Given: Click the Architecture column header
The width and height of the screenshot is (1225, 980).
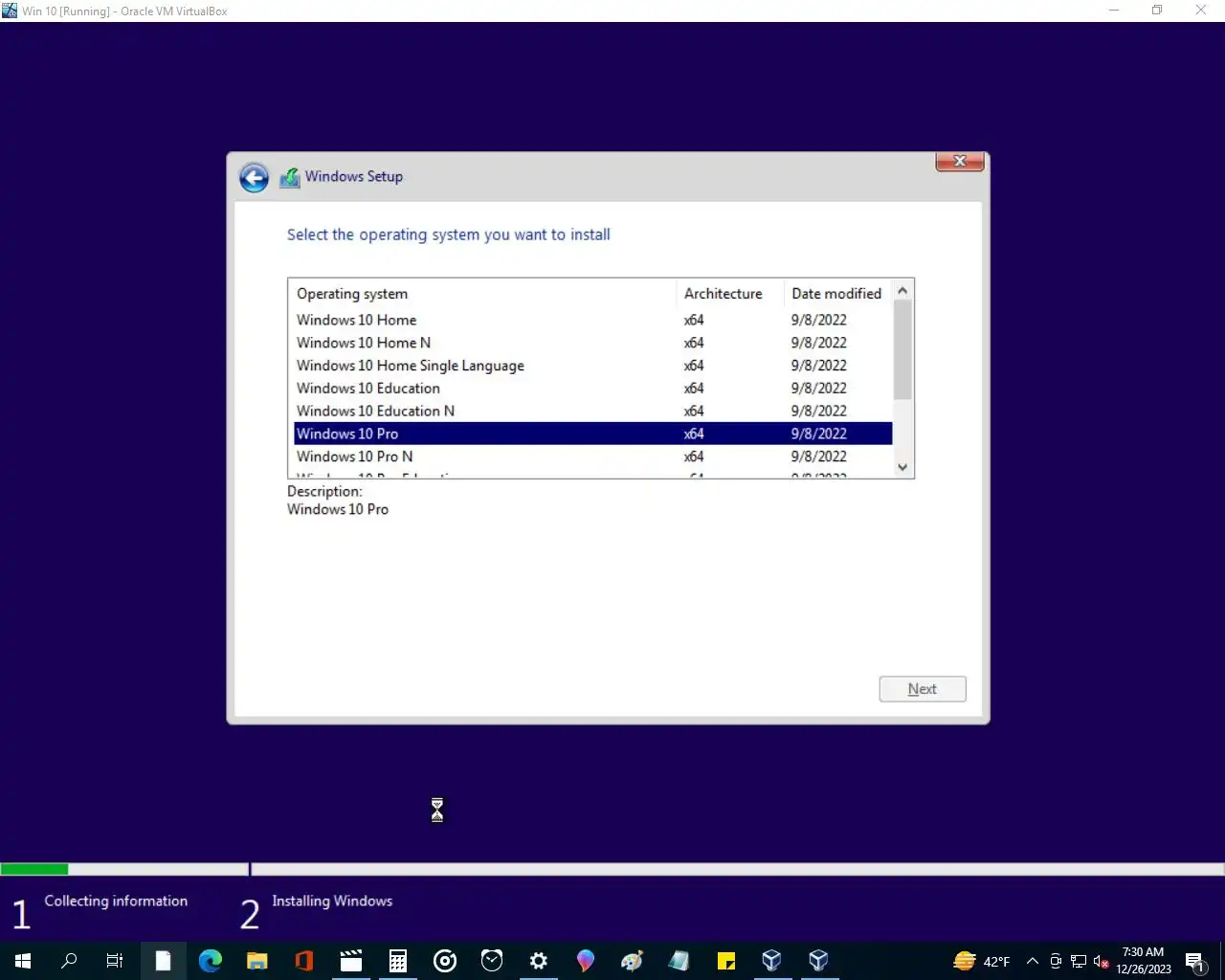Looking at the screenshot, I should coord(730,294).
